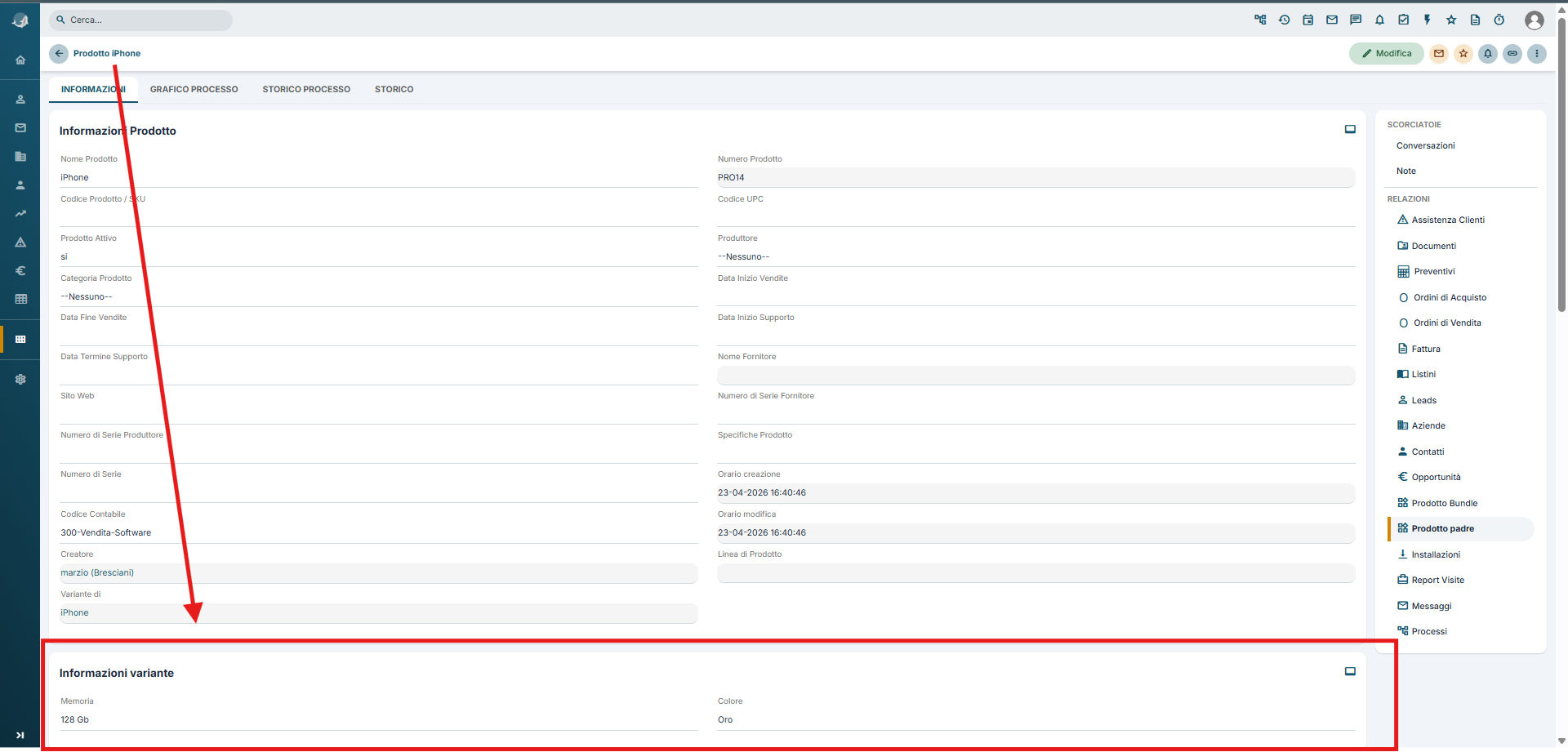The width and height of the screenshot is (1568, 752).
Task: Open the euro icon in sidebar
Action: pos(20,270)
